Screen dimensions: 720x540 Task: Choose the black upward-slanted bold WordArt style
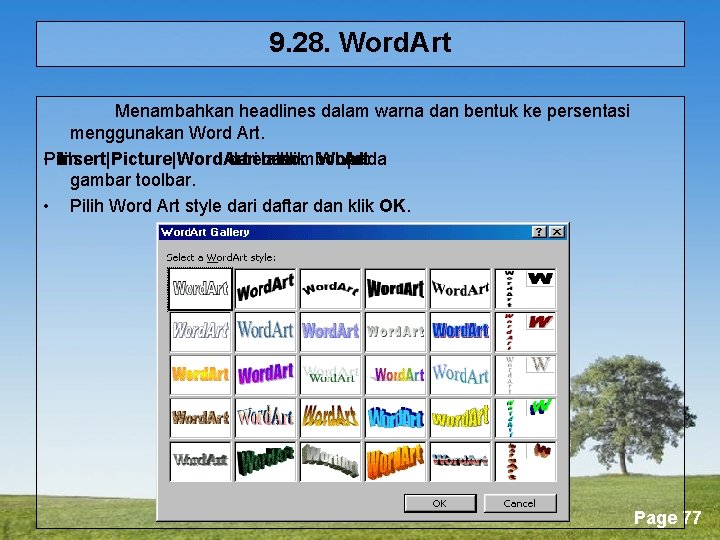[265, 289]
